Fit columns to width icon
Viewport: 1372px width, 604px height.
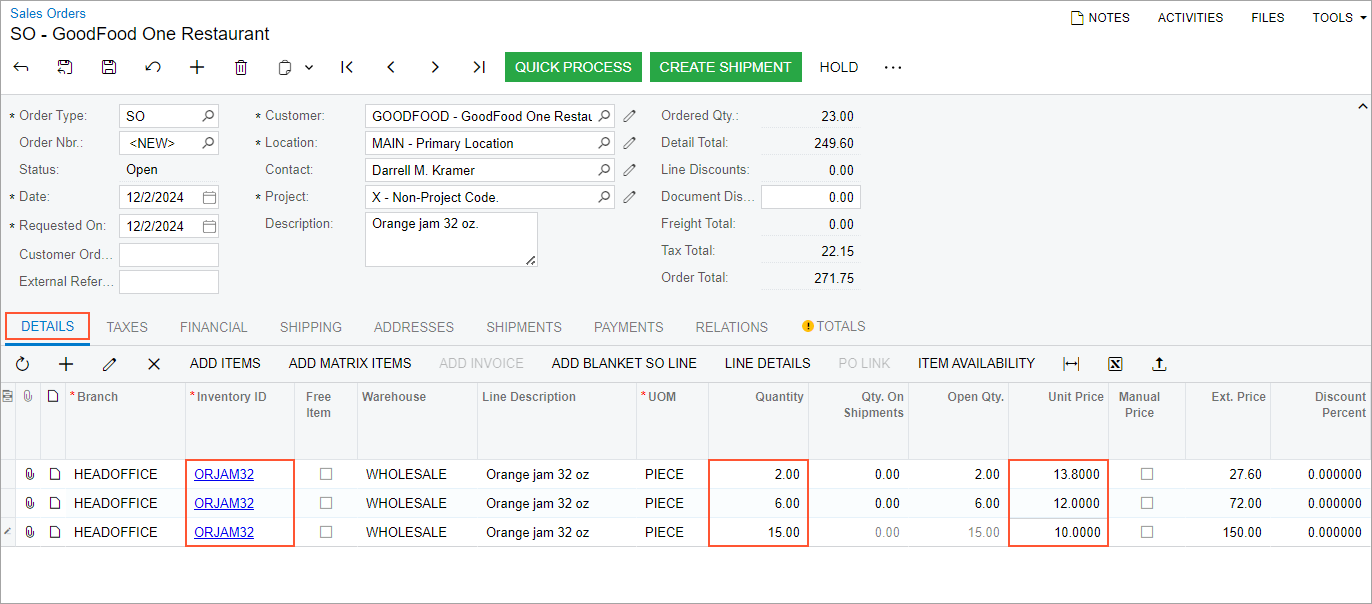1071,364
